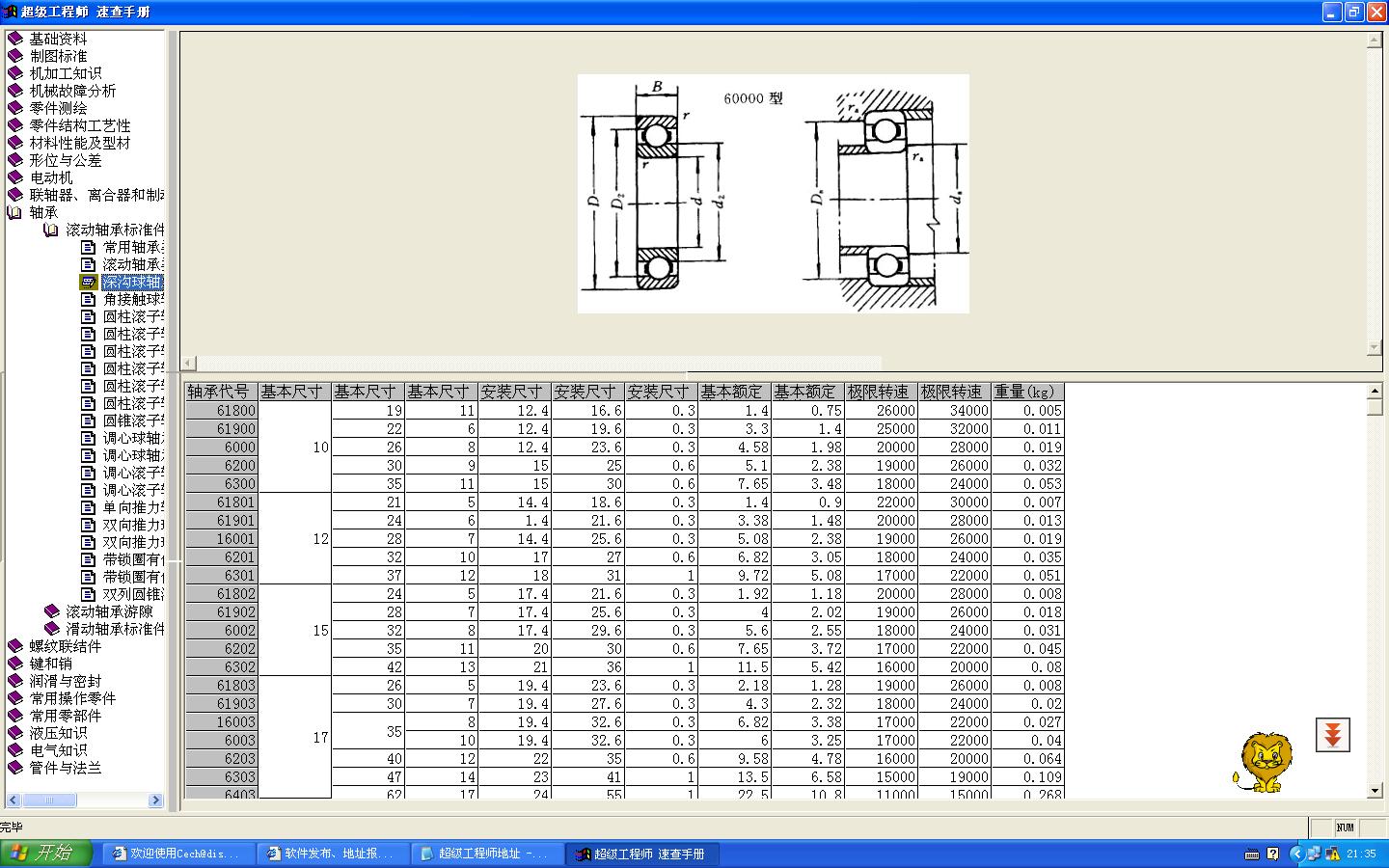Screen dimensions: 1389x868
Task: Select 零件结构工艺性 in the tree
Action: coord(80,125)
